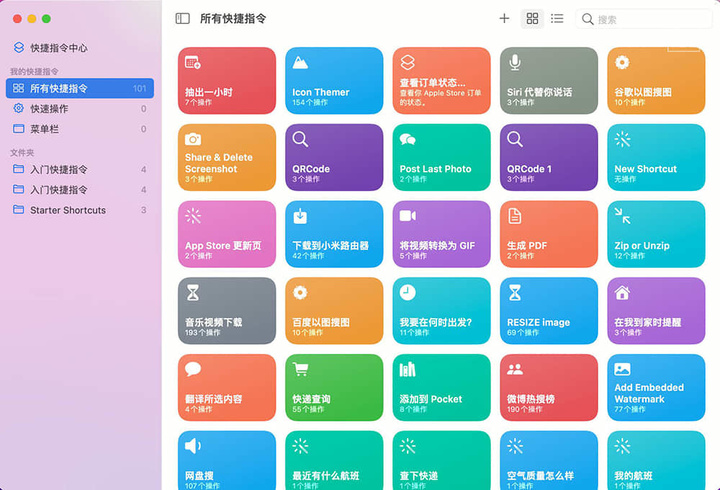Switch to list view
Image resolution: width=720 pixels, height=490 pixels.
(557, 18)
